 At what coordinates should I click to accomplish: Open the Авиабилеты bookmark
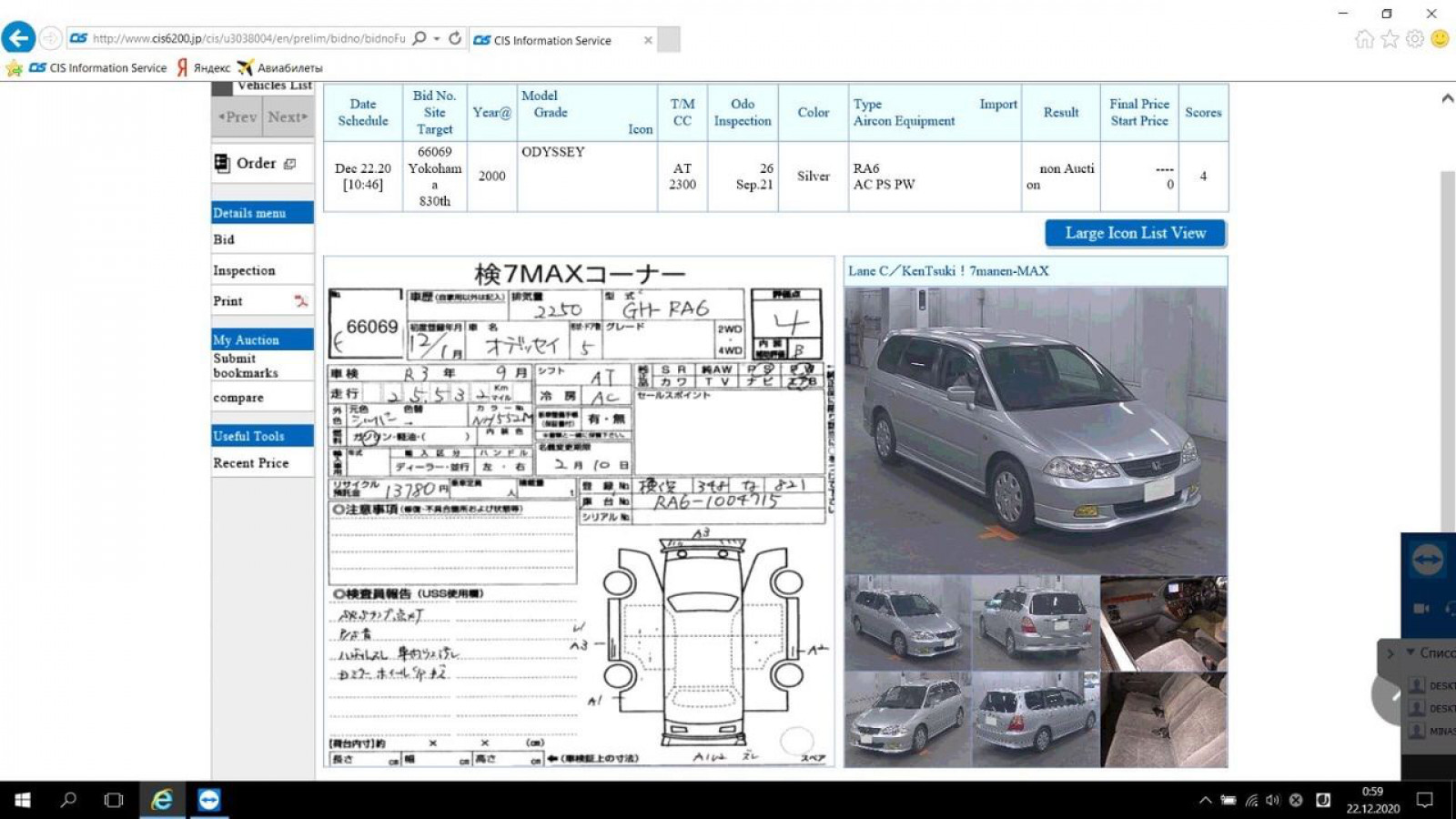pos(280,67)
